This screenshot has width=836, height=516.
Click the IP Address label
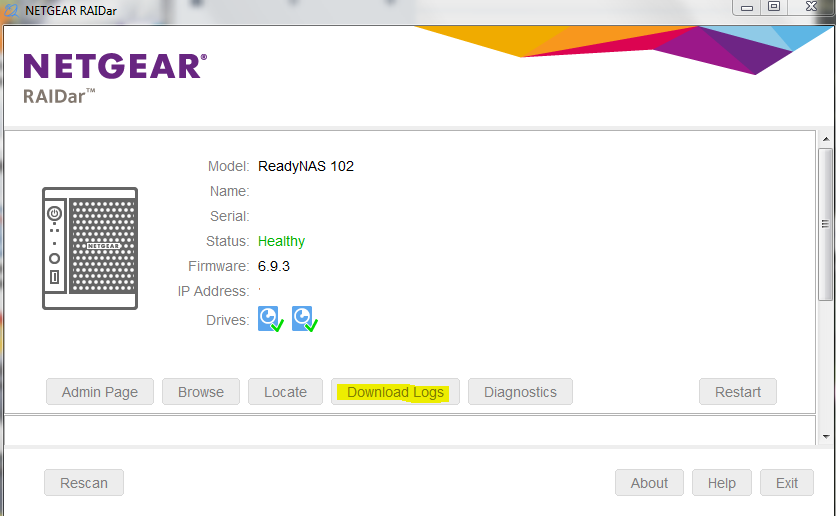point(213,291)
